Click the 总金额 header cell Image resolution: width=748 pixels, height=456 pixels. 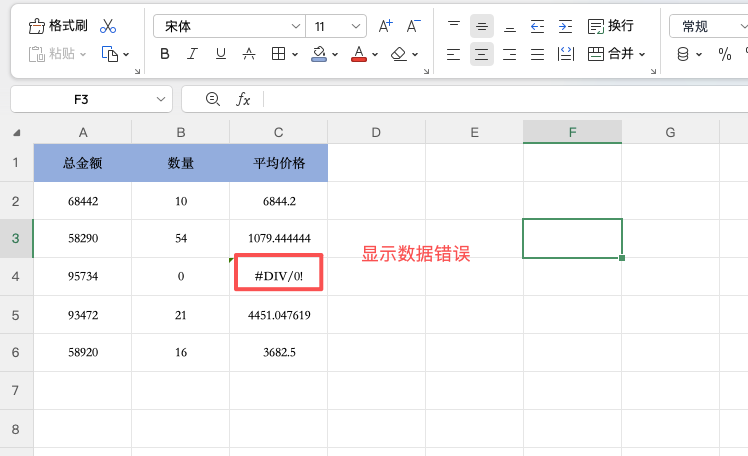83,163
